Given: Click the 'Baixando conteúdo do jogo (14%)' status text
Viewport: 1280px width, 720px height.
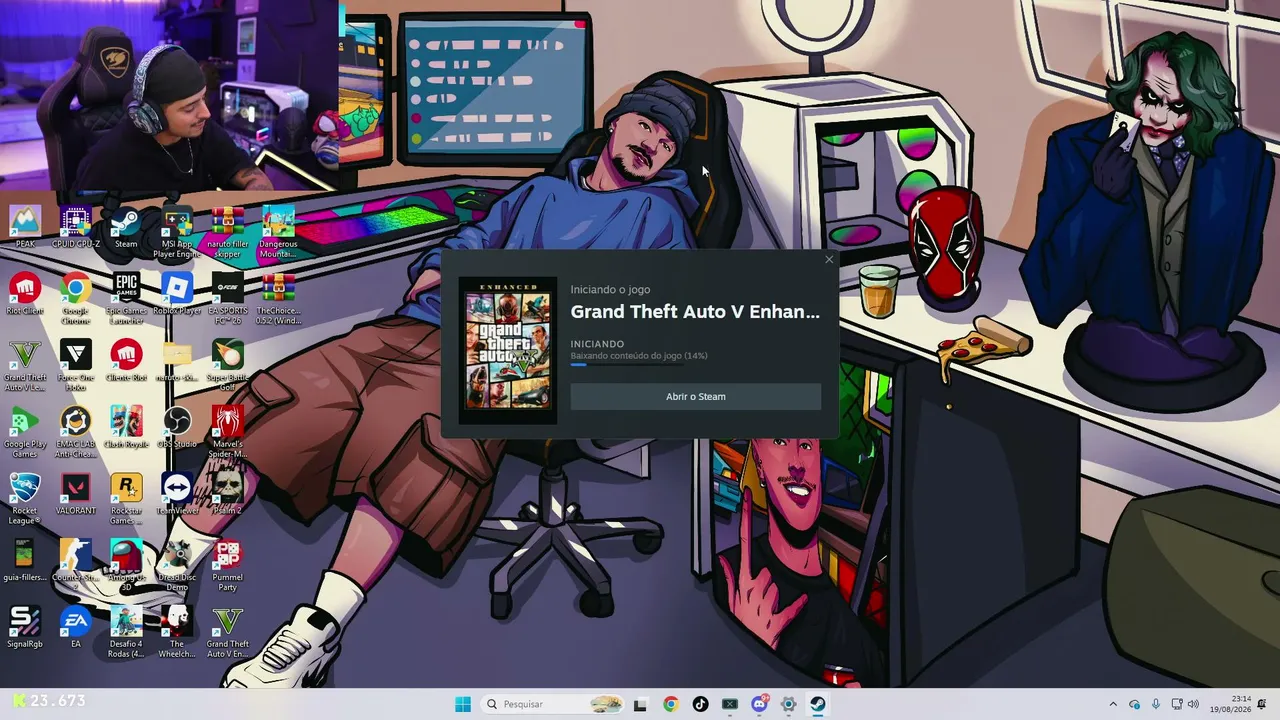Looking at the screenshot, I should tap(639, 356).
